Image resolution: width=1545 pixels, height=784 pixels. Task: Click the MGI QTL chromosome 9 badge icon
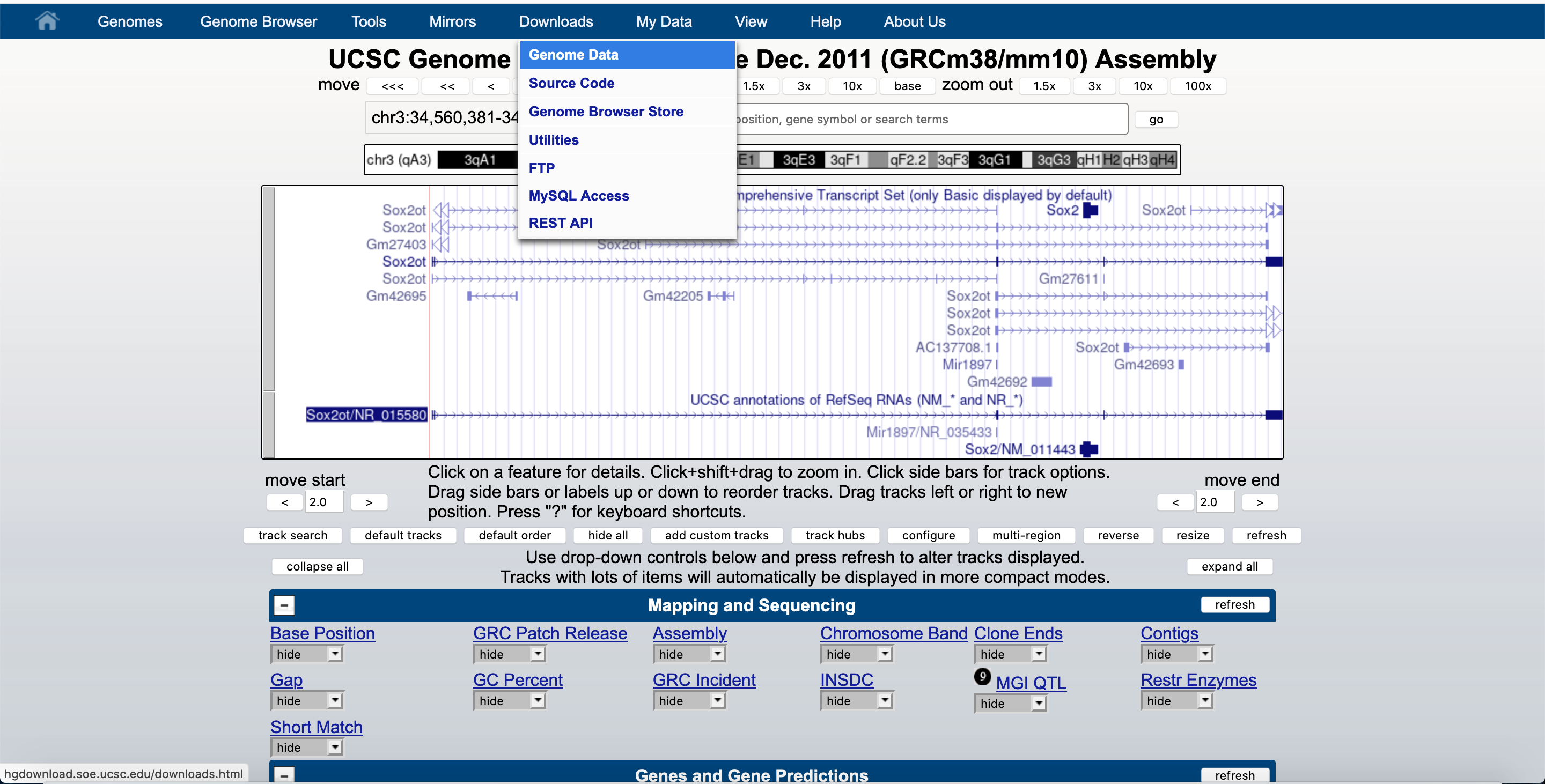(982, 677)
